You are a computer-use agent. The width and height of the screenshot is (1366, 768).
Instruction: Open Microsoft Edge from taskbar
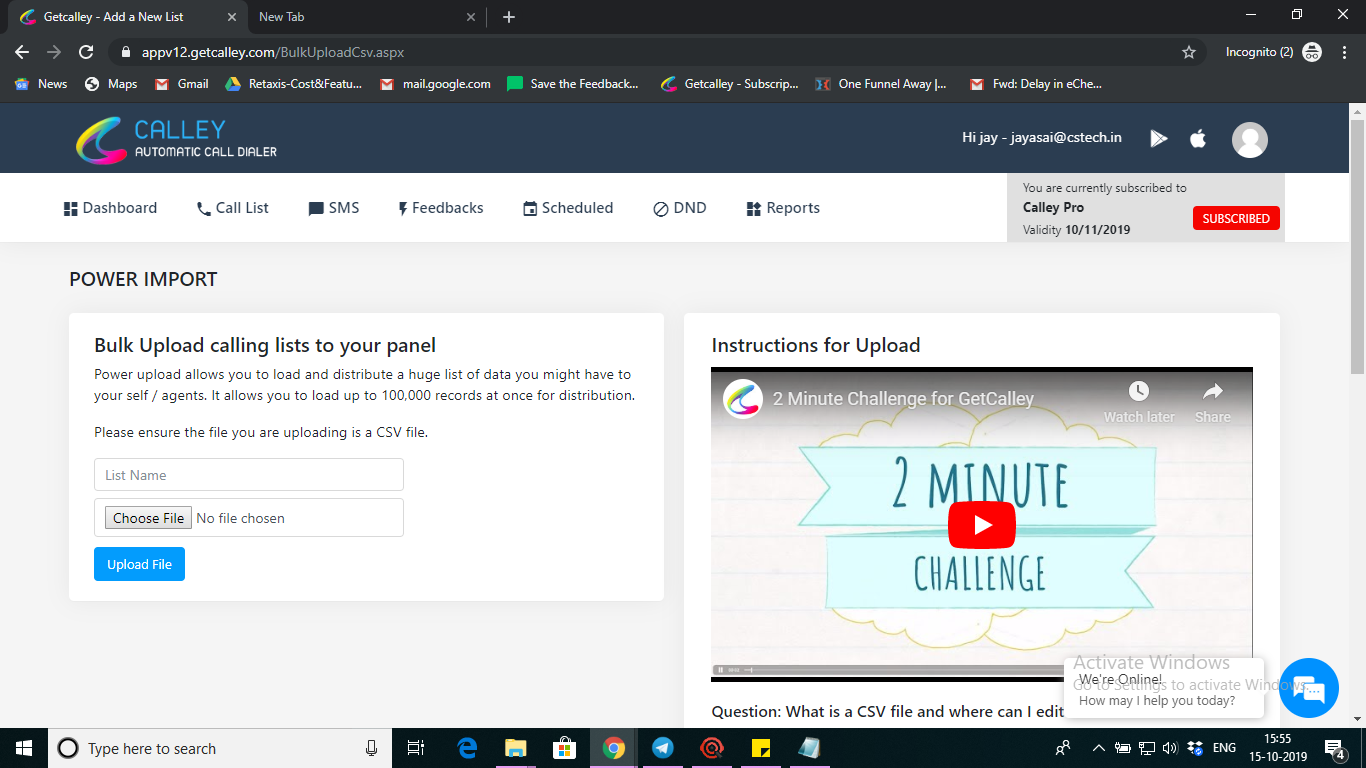click(467, 748)
